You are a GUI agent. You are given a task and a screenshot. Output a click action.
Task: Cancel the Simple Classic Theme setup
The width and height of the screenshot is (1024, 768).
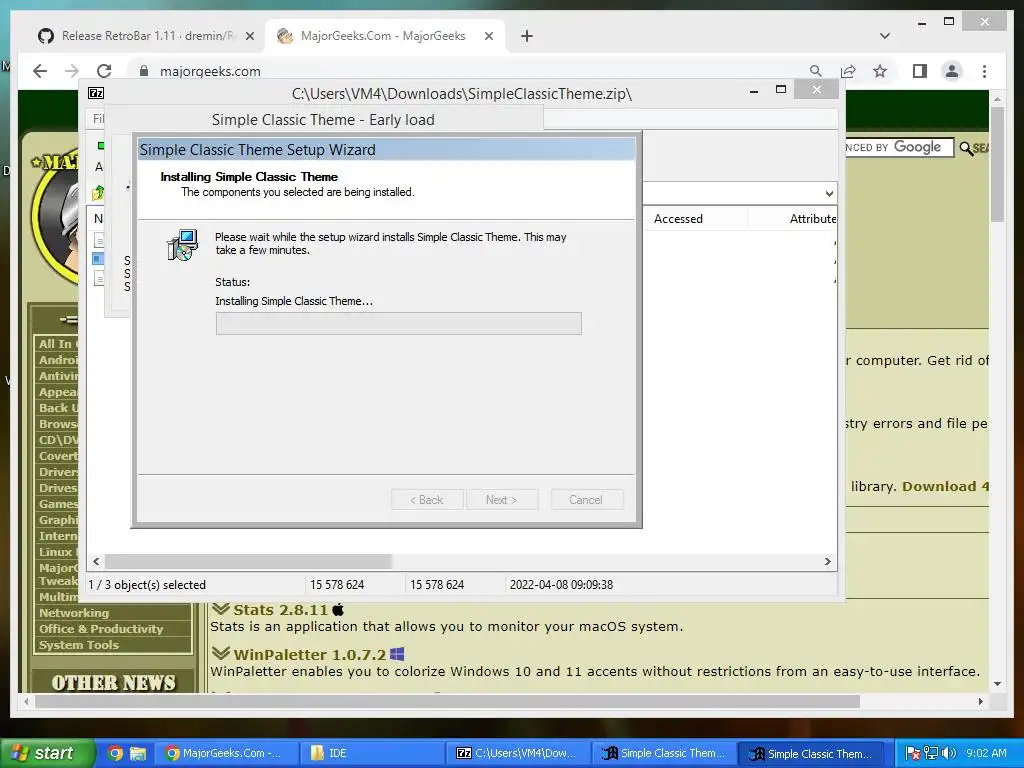pyautogui.click(x=586, y=500)
